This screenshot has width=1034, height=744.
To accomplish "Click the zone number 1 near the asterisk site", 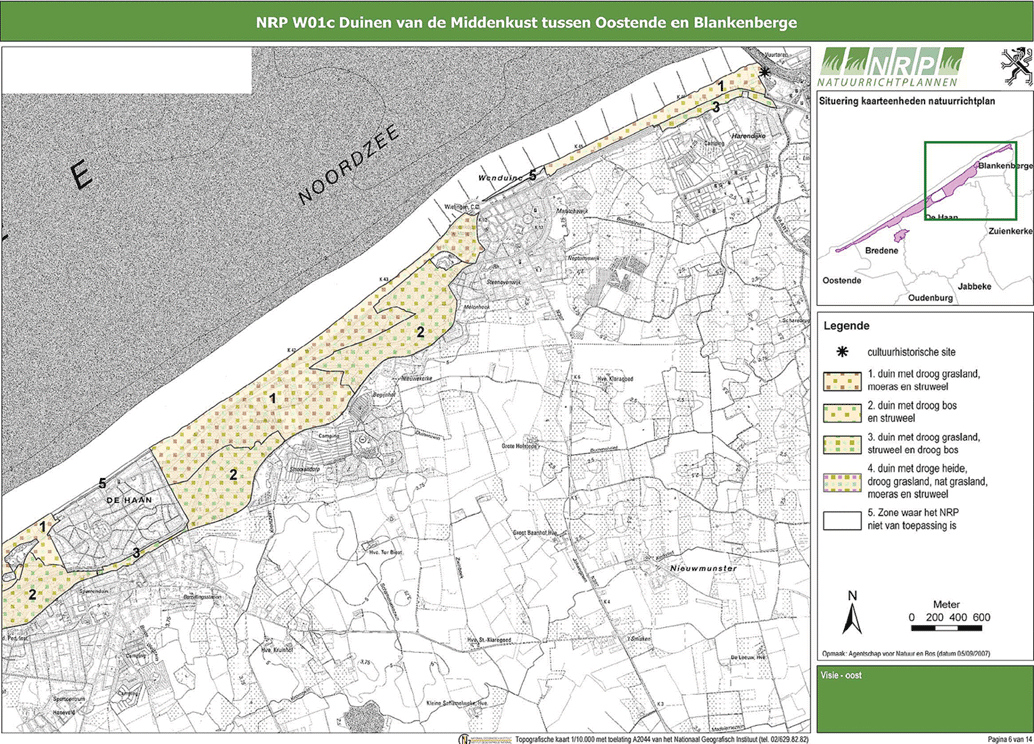I will [x=721, y=86].
